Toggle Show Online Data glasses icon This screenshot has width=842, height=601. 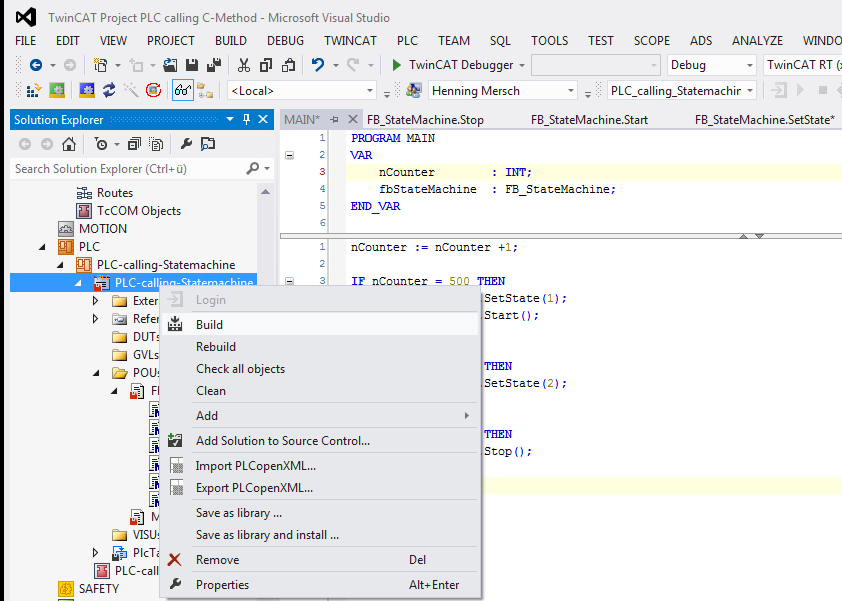pyautogui.click(x=183, y=90)
